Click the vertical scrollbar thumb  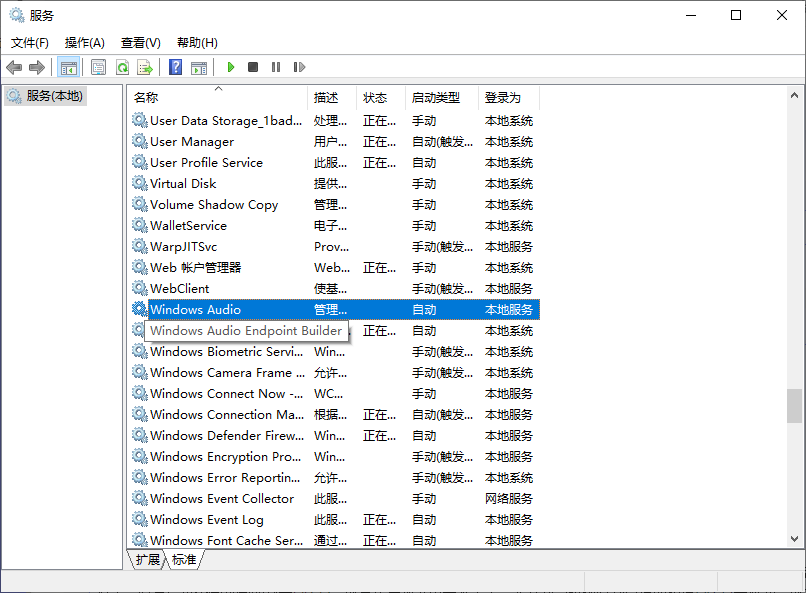click(x=794, y=406)
